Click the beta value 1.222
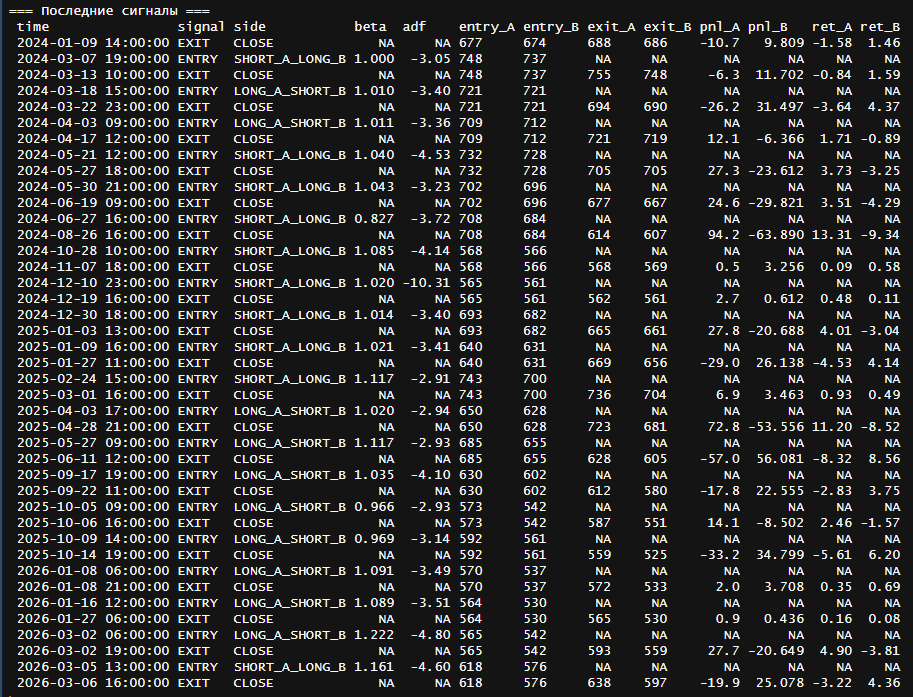The height and width of the screenshot is (697, 913). [x=374, y=635]
